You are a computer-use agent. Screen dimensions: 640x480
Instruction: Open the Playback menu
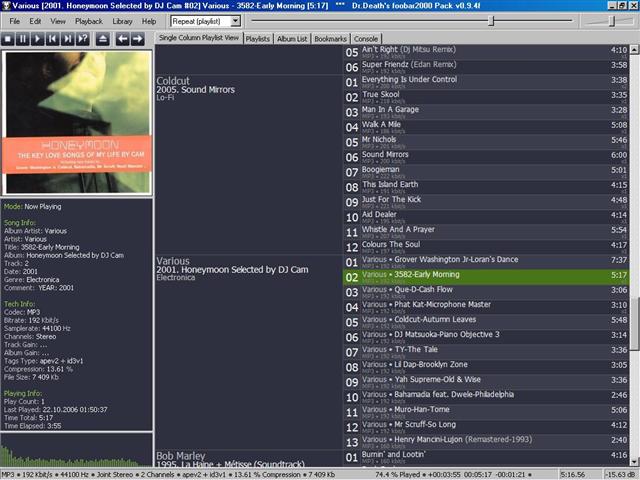coord(89,21)
